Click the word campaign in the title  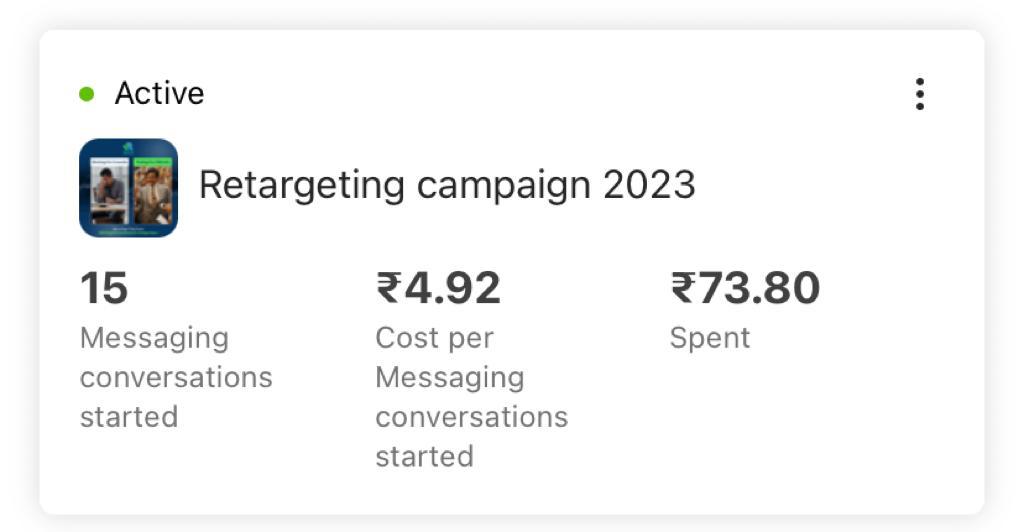(504, 187)
